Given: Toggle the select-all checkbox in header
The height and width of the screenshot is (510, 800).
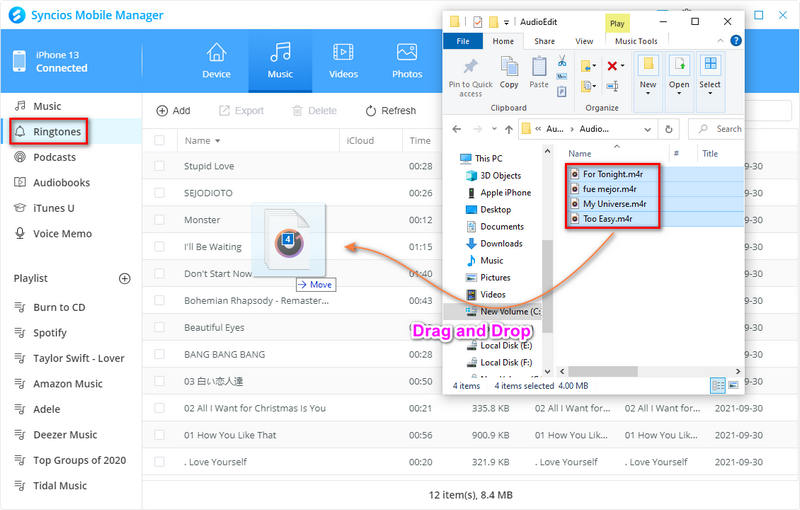Looking at the screenshot, I should click(159, 140).
